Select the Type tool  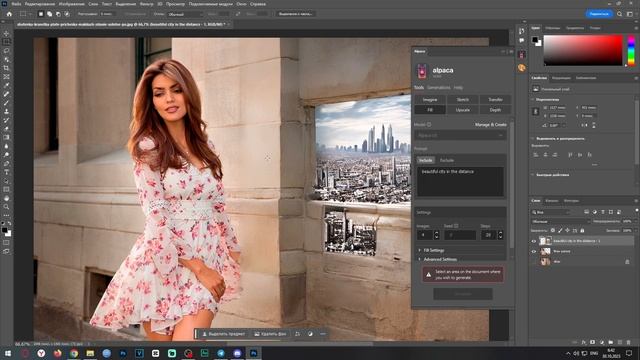[x=6, y=172]
